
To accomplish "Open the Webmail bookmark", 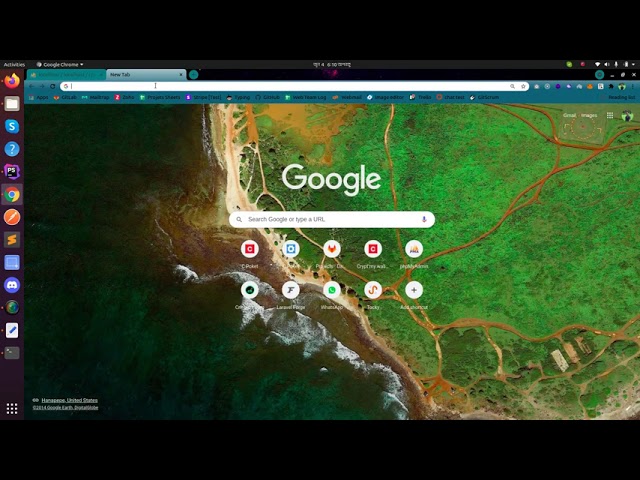I will (347, 97).
